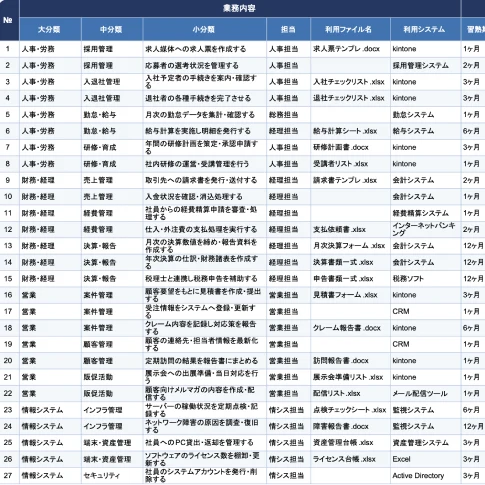Select cell 採用管理システム
Screen dimensions: 485x485
(x=425, y=65)
